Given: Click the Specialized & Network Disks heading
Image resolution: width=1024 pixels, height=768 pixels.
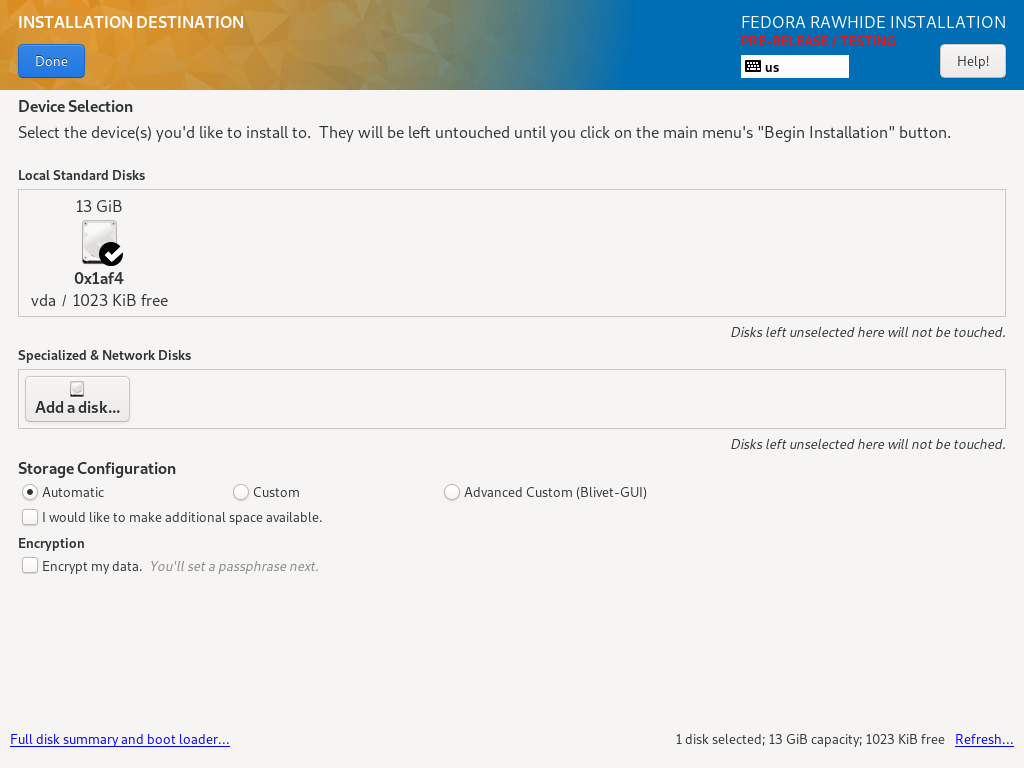Looking at the screenshot, I should (104, 355).
